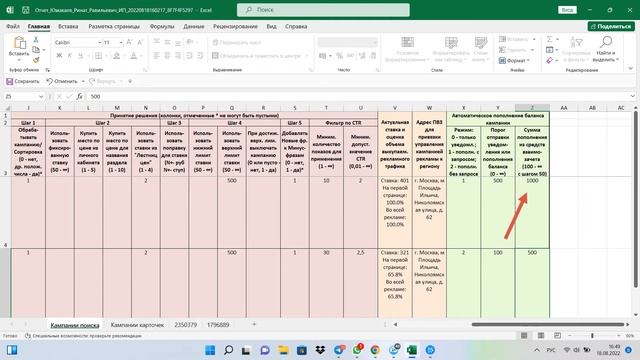Click the Conditional Formatting icon
The height and width of the screenshot is (360, 640).
407,42
